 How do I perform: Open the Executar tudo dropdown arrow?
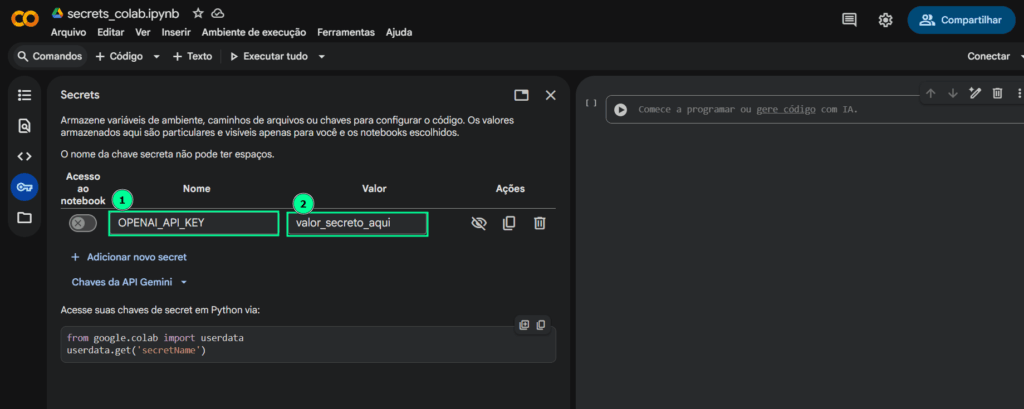click(x=321, y=57)
